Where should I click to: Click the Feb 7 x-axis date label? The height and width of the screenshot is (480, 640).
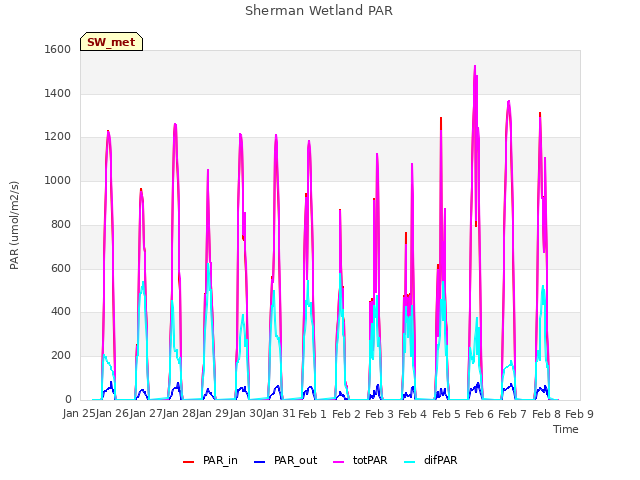(x=512, y=414)
